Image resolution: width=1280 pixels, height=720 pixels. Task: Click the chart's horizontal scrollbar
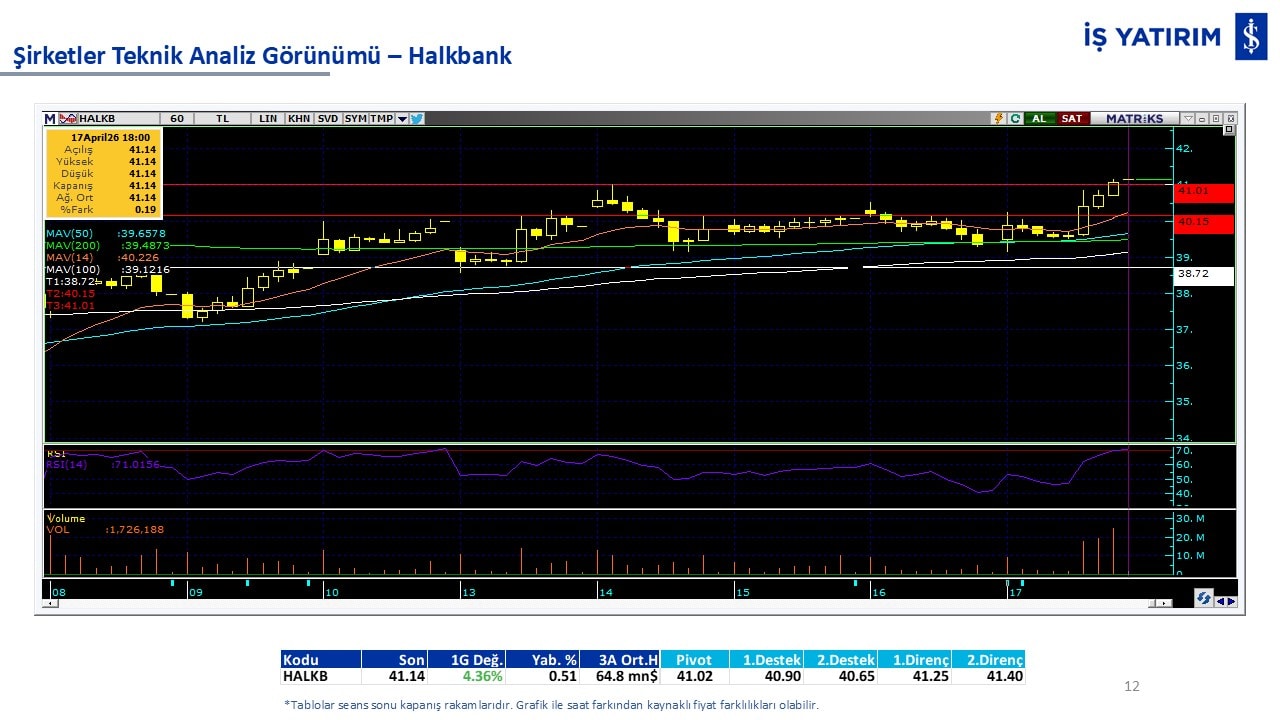[x=600, y=603]
